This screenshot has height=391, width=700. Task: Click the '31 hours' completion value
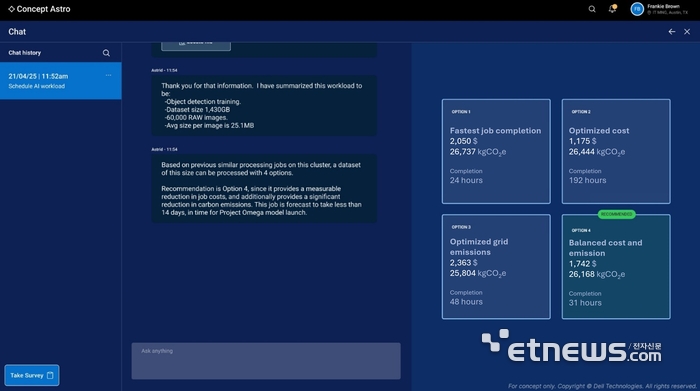tap(585, 303)
